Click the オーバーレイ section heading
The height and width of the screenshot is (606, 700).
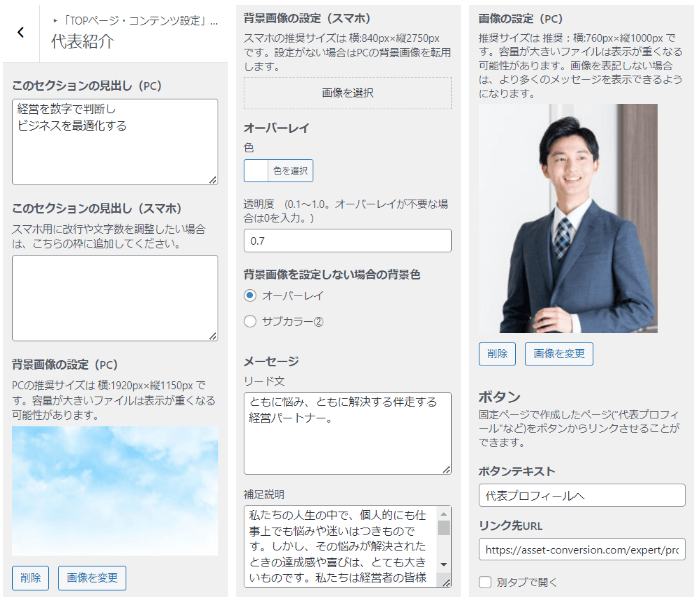276,128
